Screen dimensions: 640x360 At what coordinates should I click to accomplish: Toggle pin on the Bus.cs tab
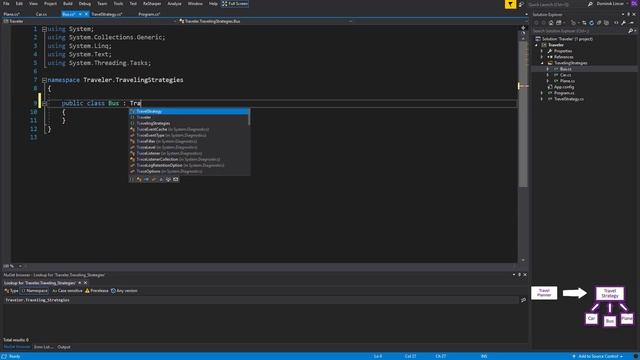80,14
